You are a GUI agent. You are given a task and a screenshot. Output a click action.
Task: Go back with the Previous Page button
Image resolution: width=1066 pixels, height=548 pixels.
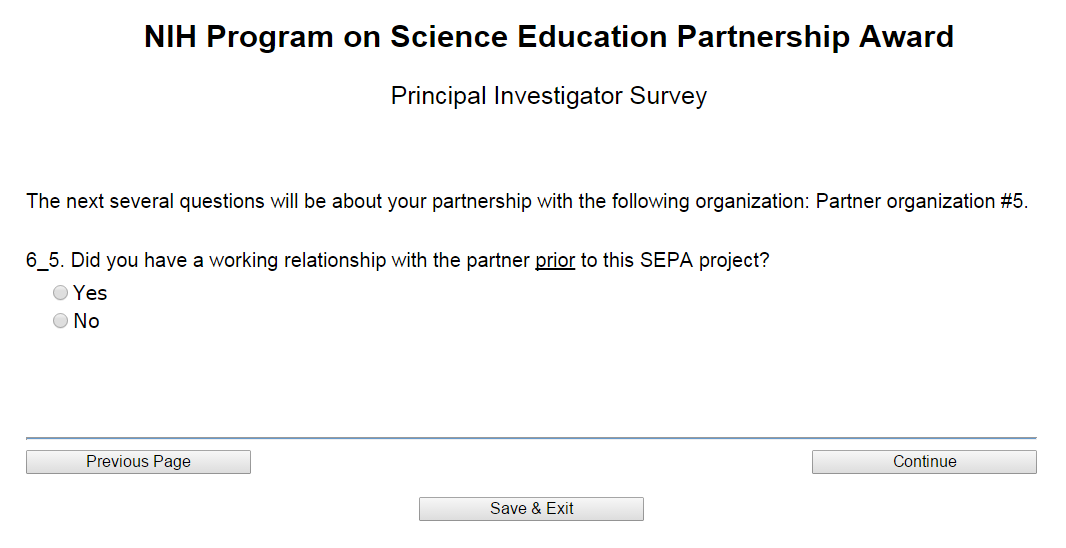pyautogui.click(x=138, y=462)
